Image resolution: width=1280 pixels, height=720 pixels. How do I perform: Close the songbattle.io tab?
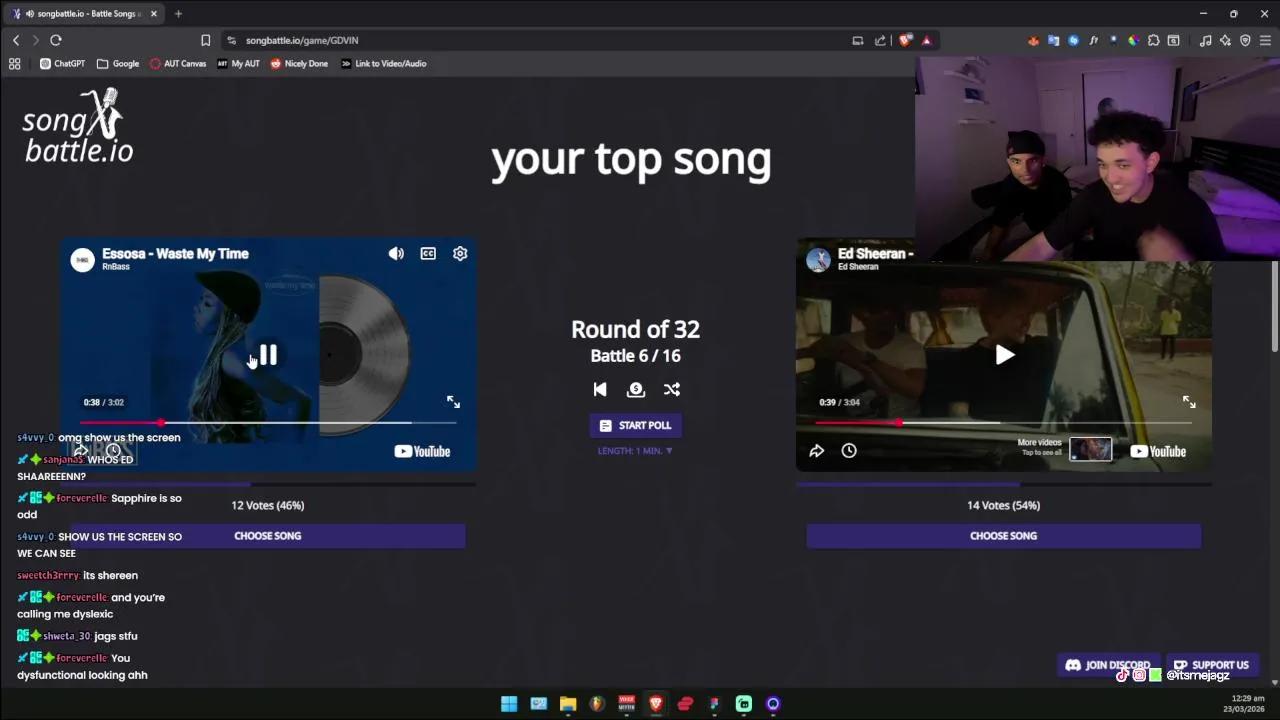154,14
